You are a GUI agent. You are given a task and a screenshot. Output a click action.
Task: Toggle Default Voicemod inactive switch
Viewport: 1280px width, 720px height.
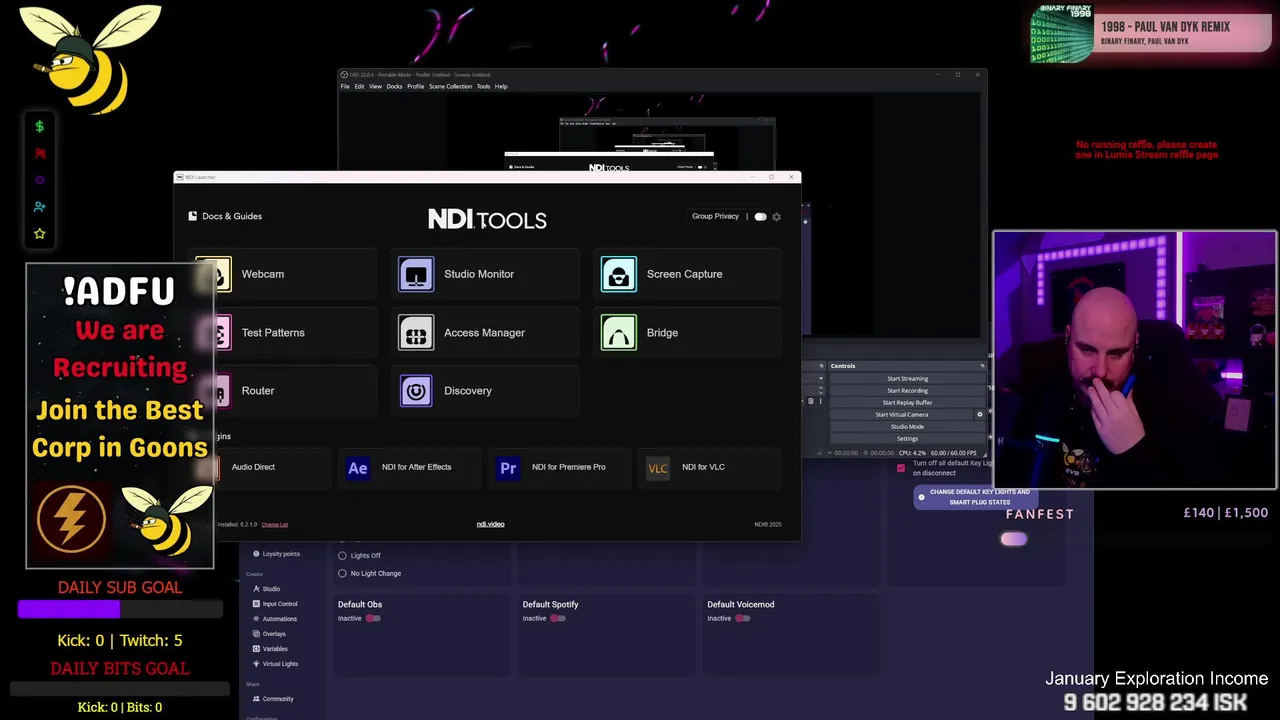coord(743,618)
